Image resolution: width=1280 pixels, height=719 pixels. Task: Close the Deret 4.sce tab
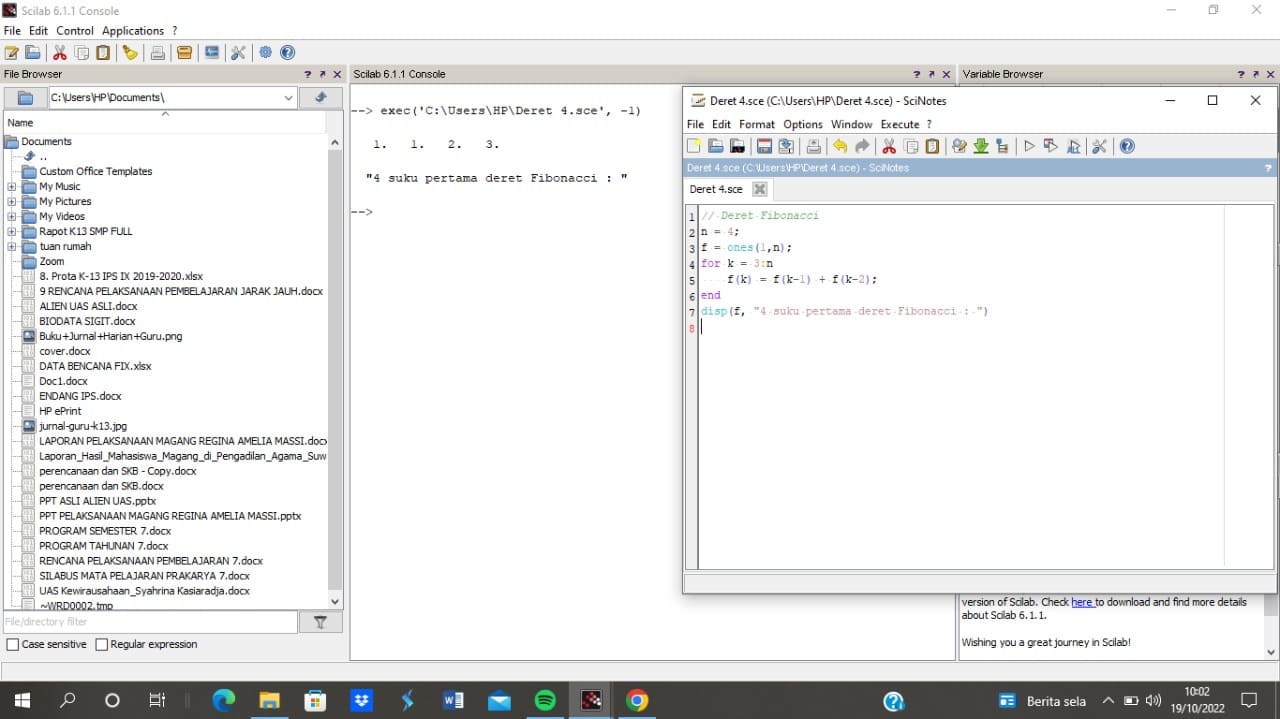tap(759, 189)
